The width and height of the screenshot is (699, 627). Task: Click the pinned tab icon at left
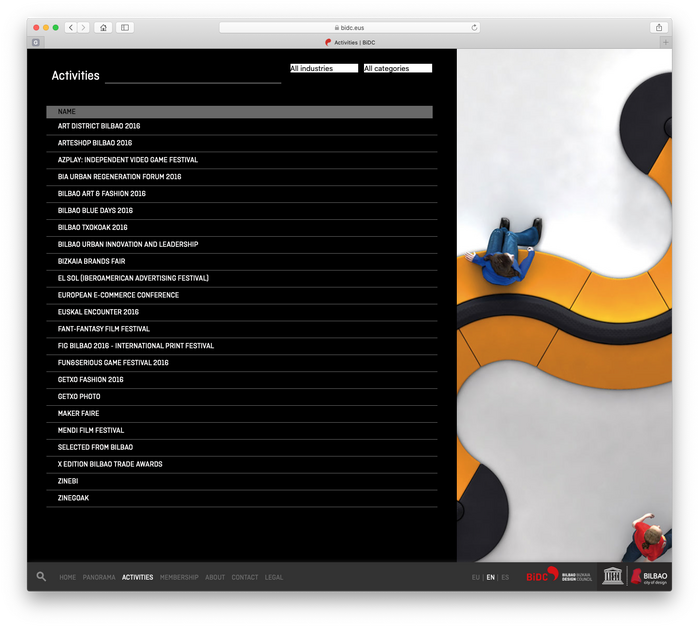point(36,42)
